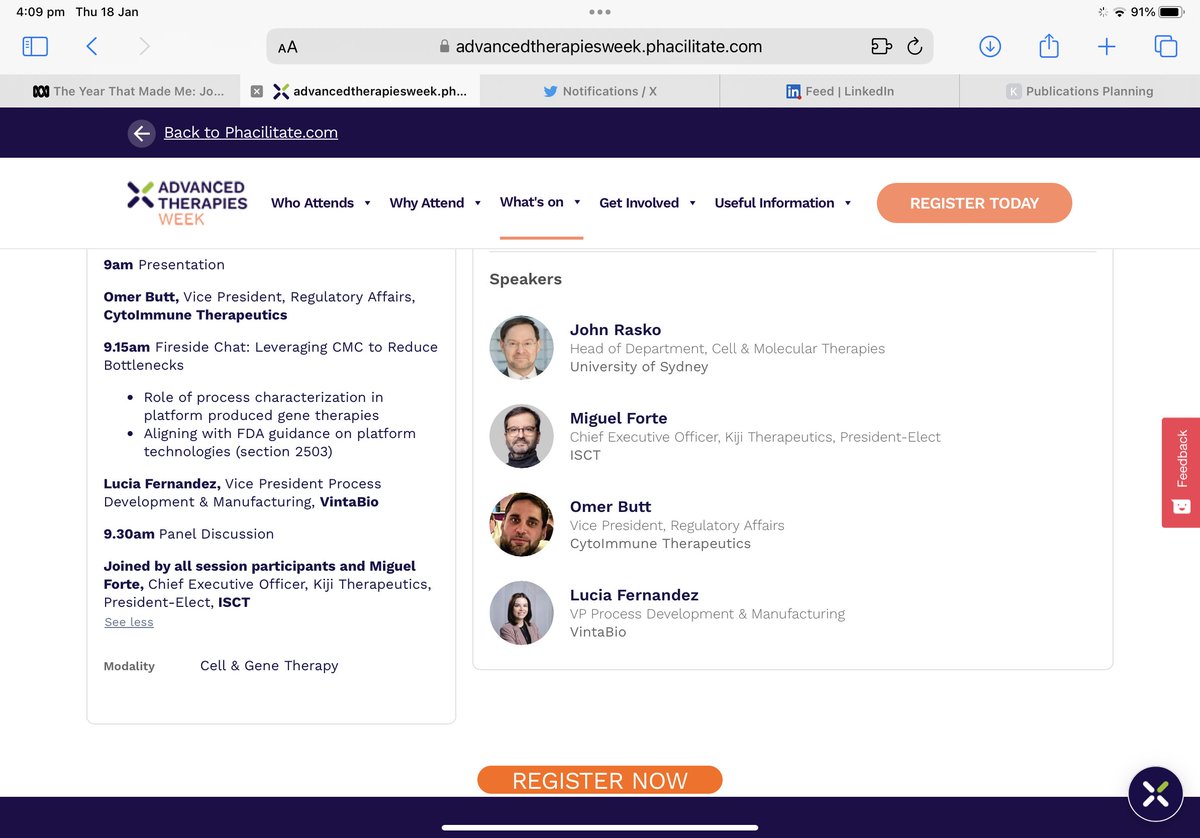The width and height of the screenshot is (1200, 838).
Task: Show the tab overview
Action: pos(1165,46)
